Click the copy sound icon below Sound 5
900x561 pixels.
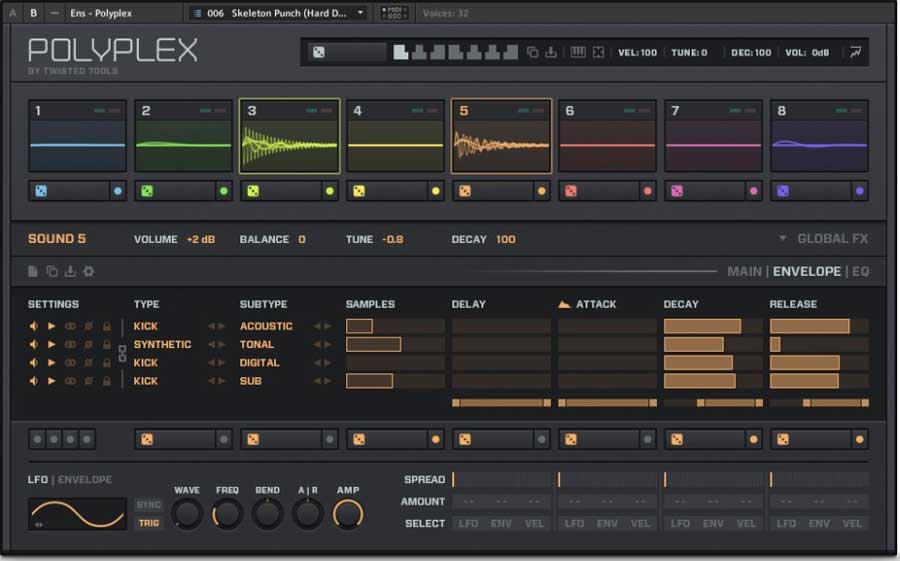(52, 271)
